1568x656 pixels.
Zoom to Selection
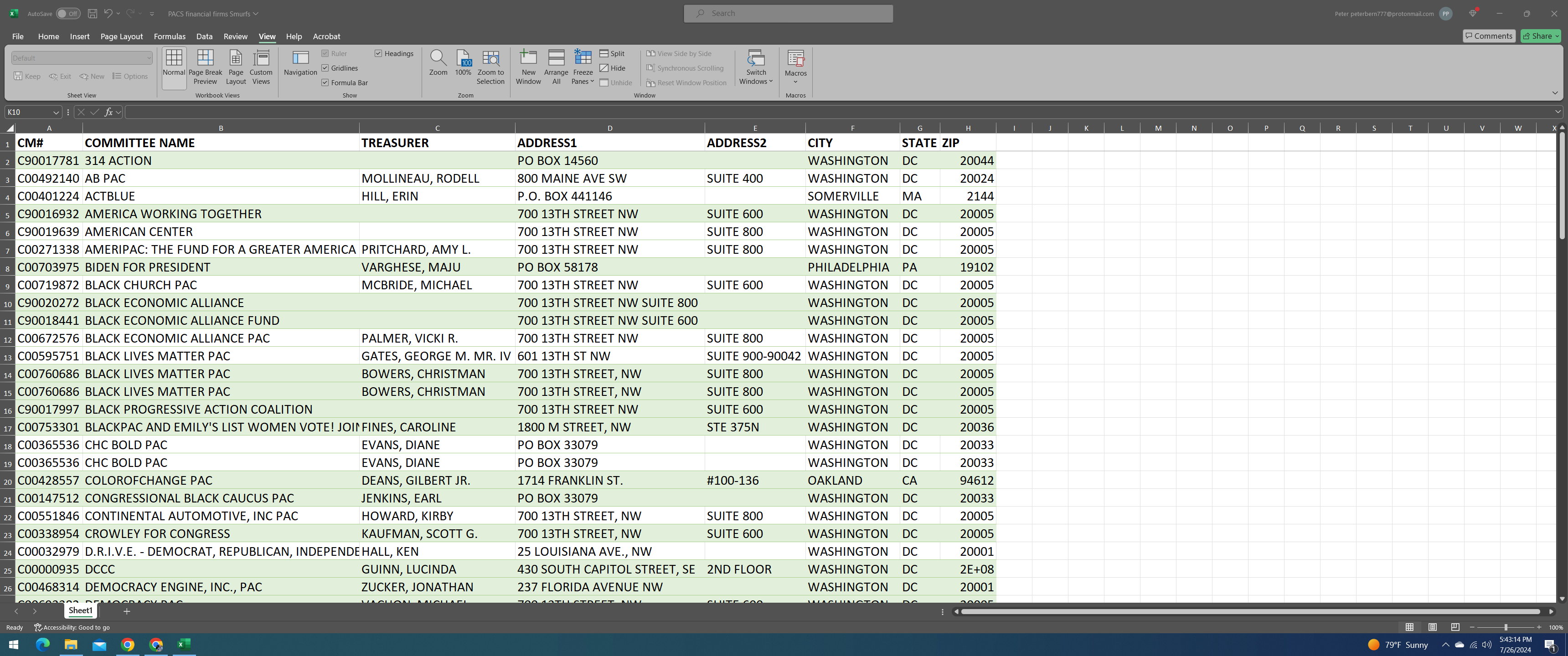[x=490, y=67]
